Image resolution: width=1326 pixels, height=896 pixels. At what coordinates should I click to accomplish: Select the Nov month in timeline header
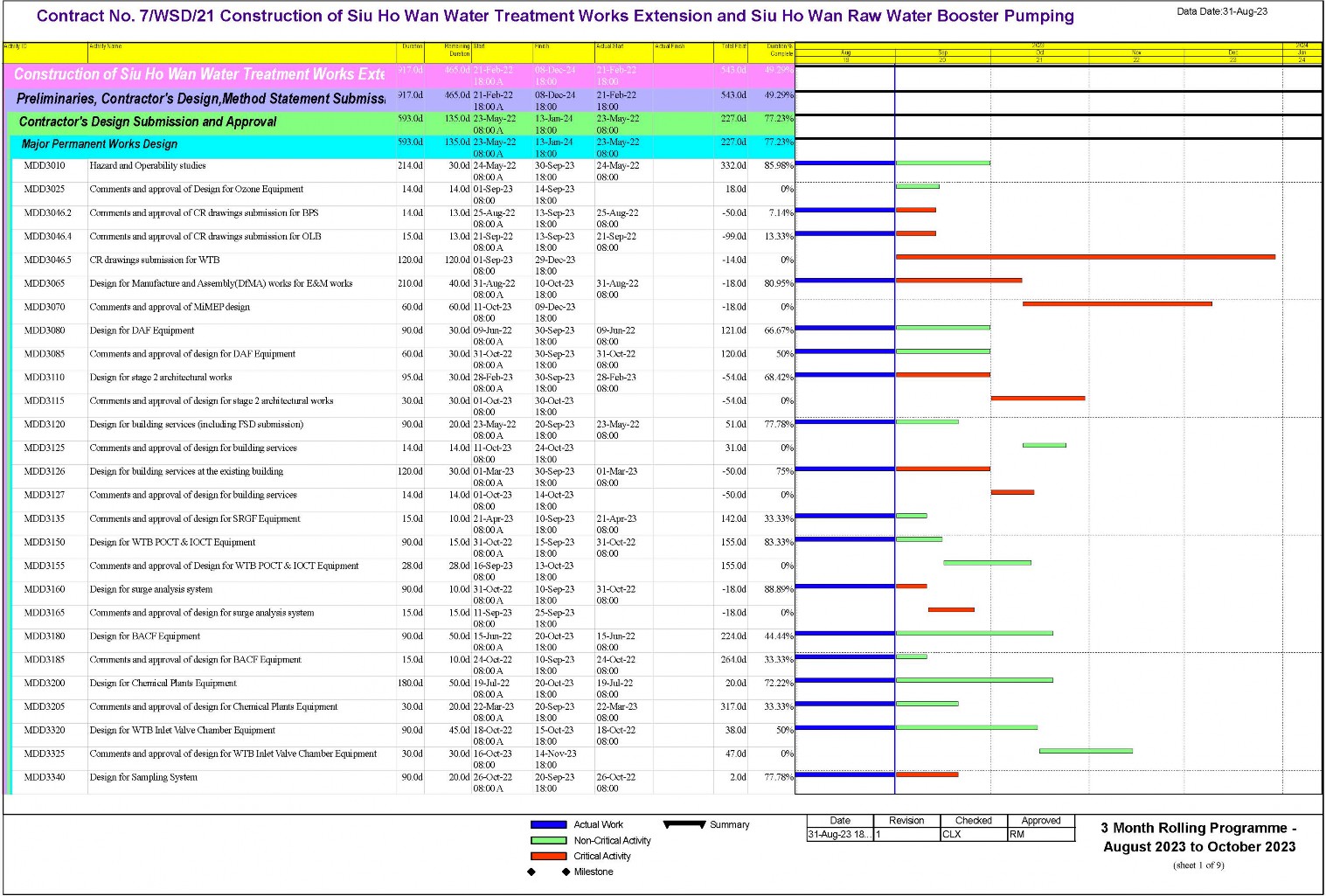1136,52
